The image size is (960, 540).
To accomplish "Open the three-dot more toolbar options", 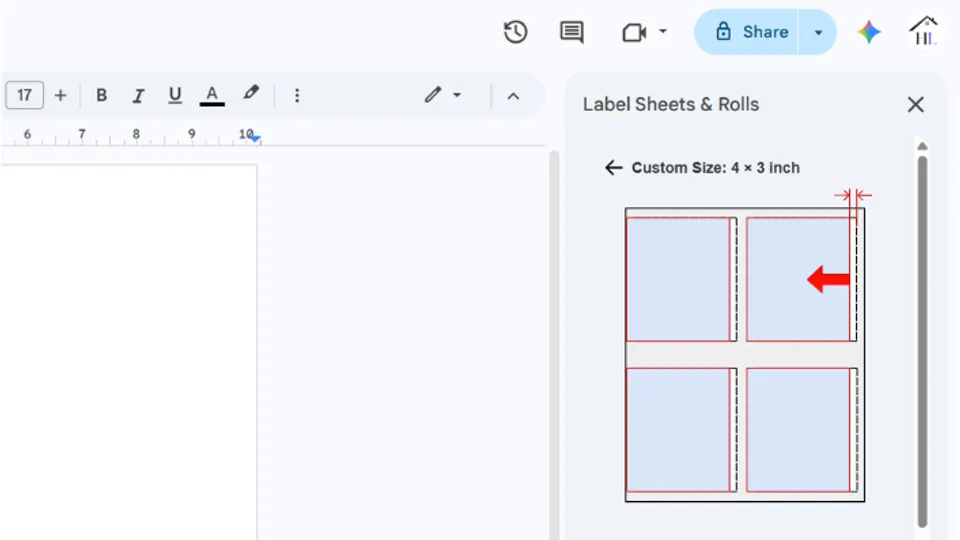I will pos(297,95).
